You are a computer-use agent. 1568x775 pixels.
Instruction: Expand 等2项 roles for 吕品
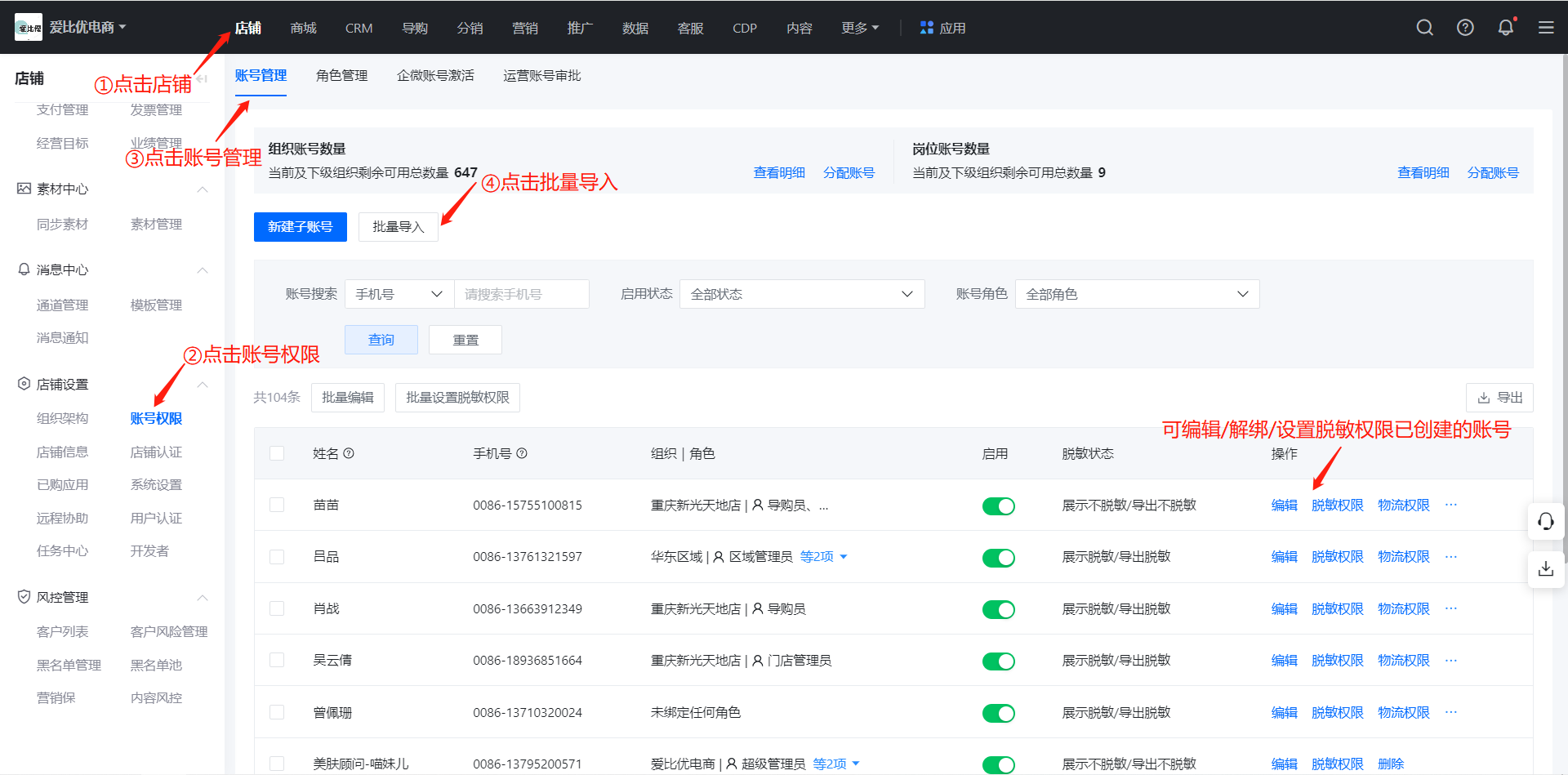coord(823,556)
